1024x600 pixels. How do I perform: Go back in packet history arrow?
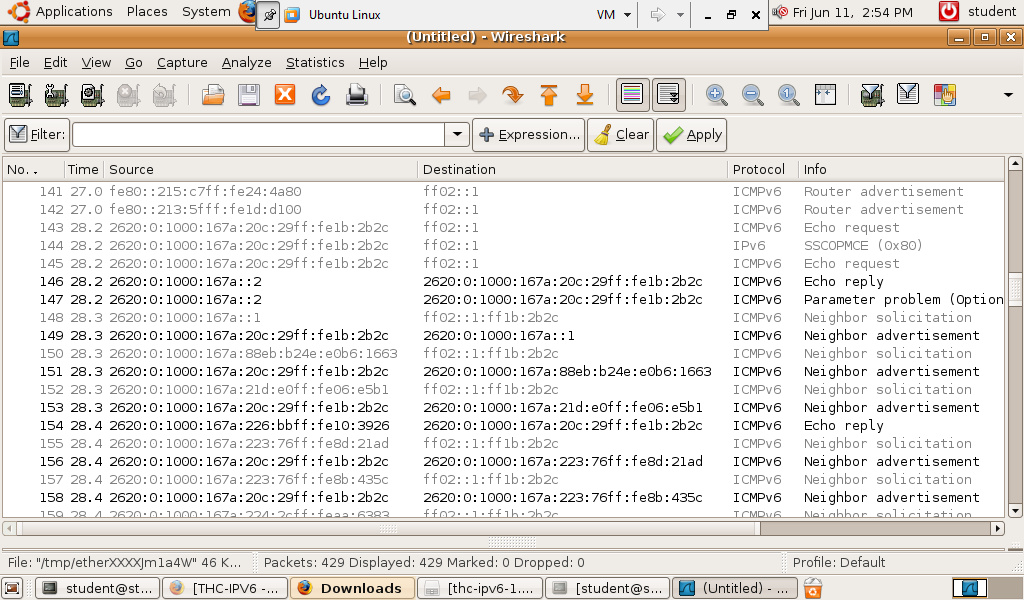[441, 95]
